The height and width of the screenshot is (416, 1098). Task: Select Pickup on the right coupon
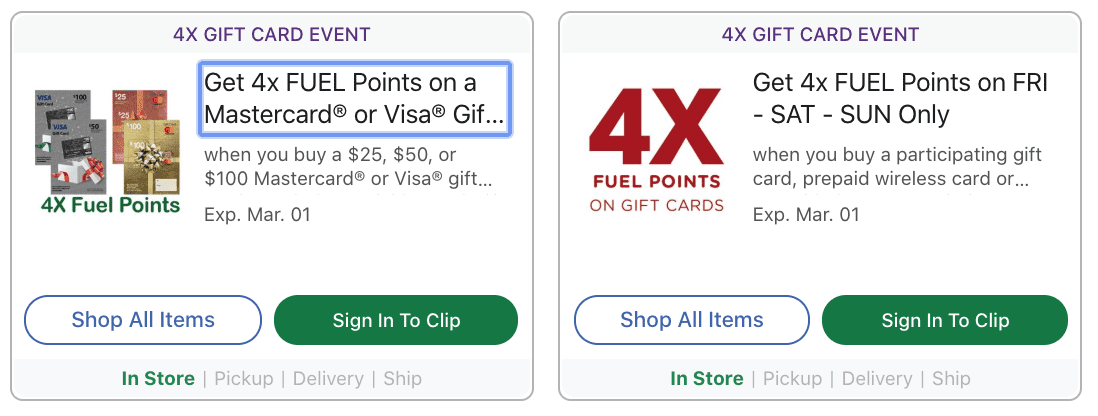point(792,379)
